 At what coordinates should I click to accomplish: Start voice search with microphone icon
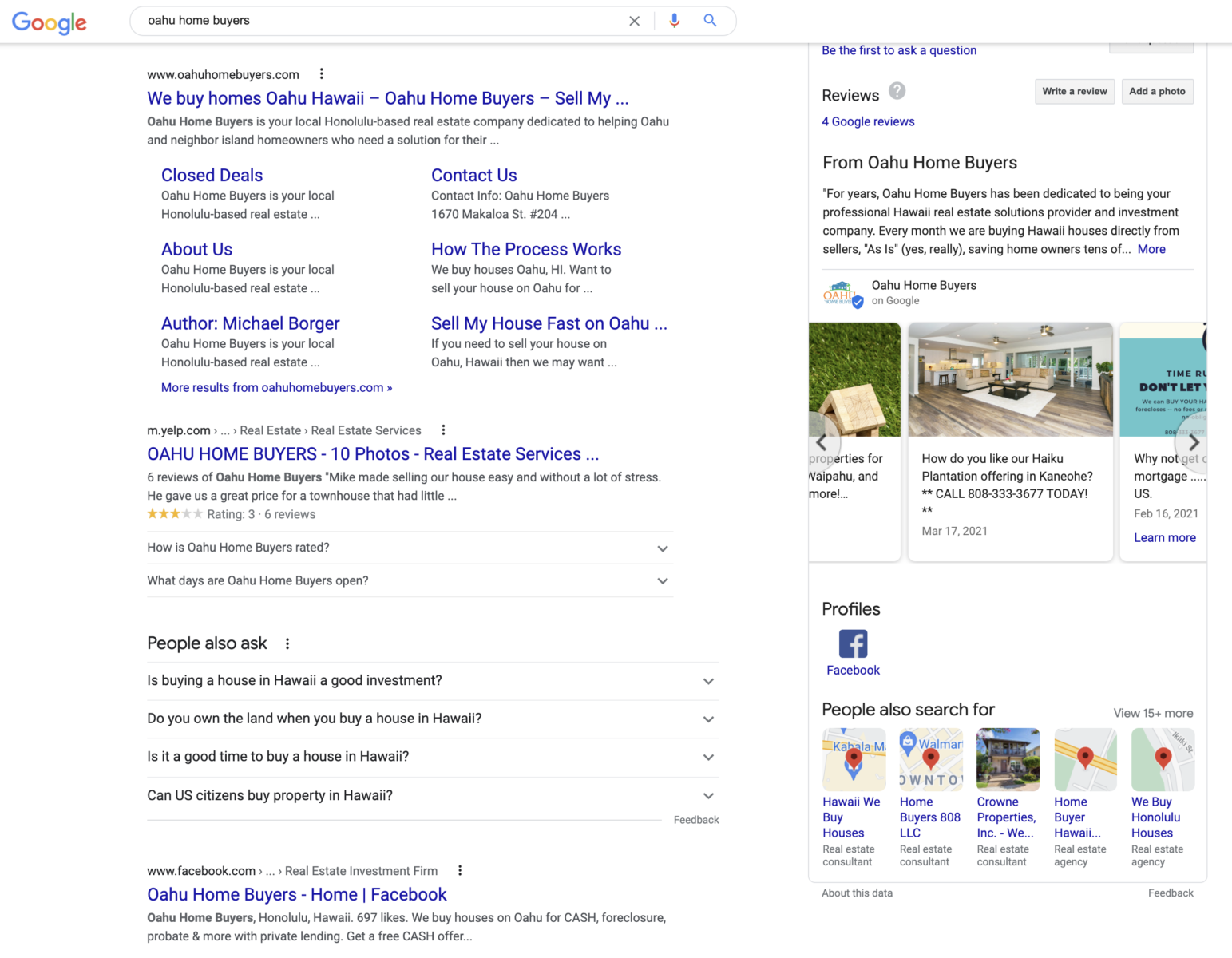[x=675, y=21]
